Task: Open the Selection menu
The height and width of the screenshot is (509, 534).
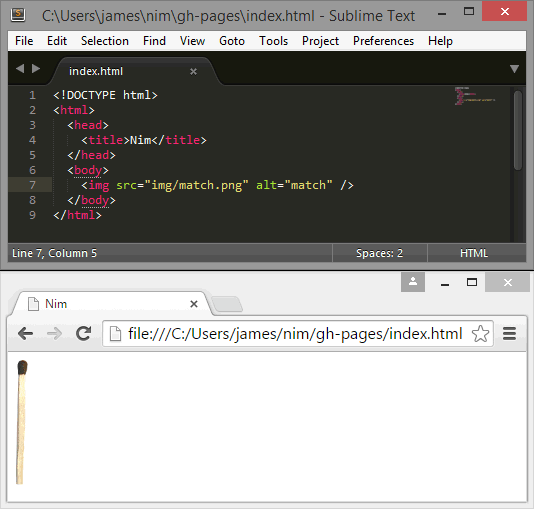Action: coord(105,41)
